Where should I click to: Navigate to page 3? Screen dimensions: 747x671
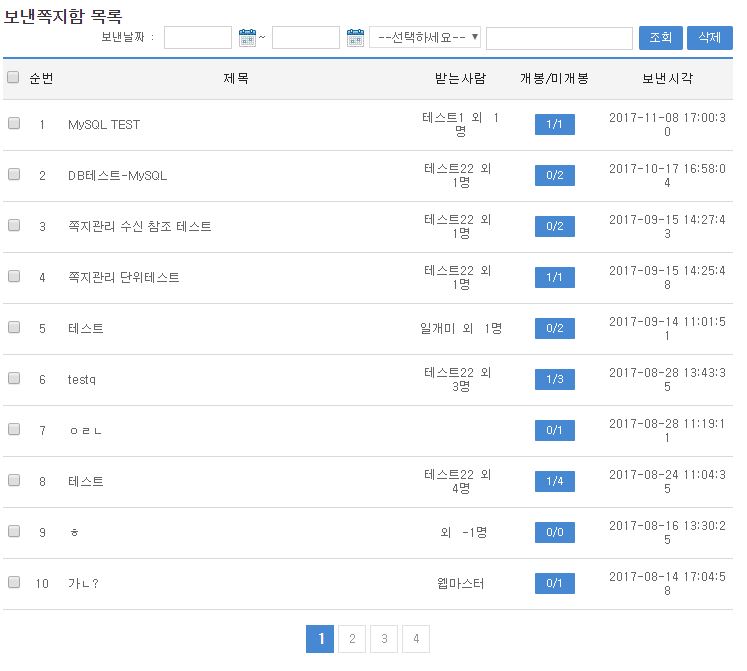click(384, 639)
